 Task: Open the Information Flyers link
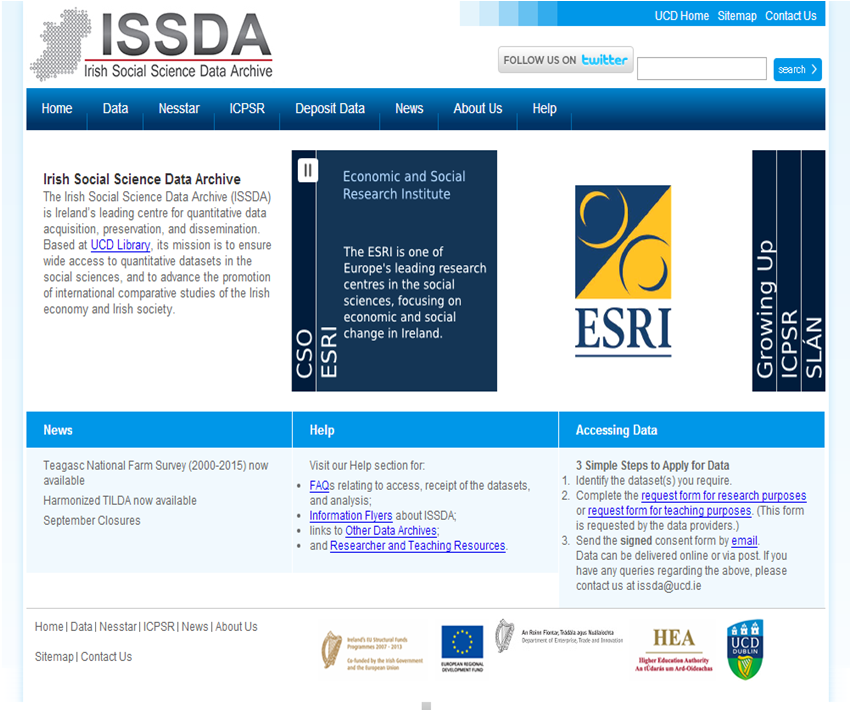tap(351, 516)
